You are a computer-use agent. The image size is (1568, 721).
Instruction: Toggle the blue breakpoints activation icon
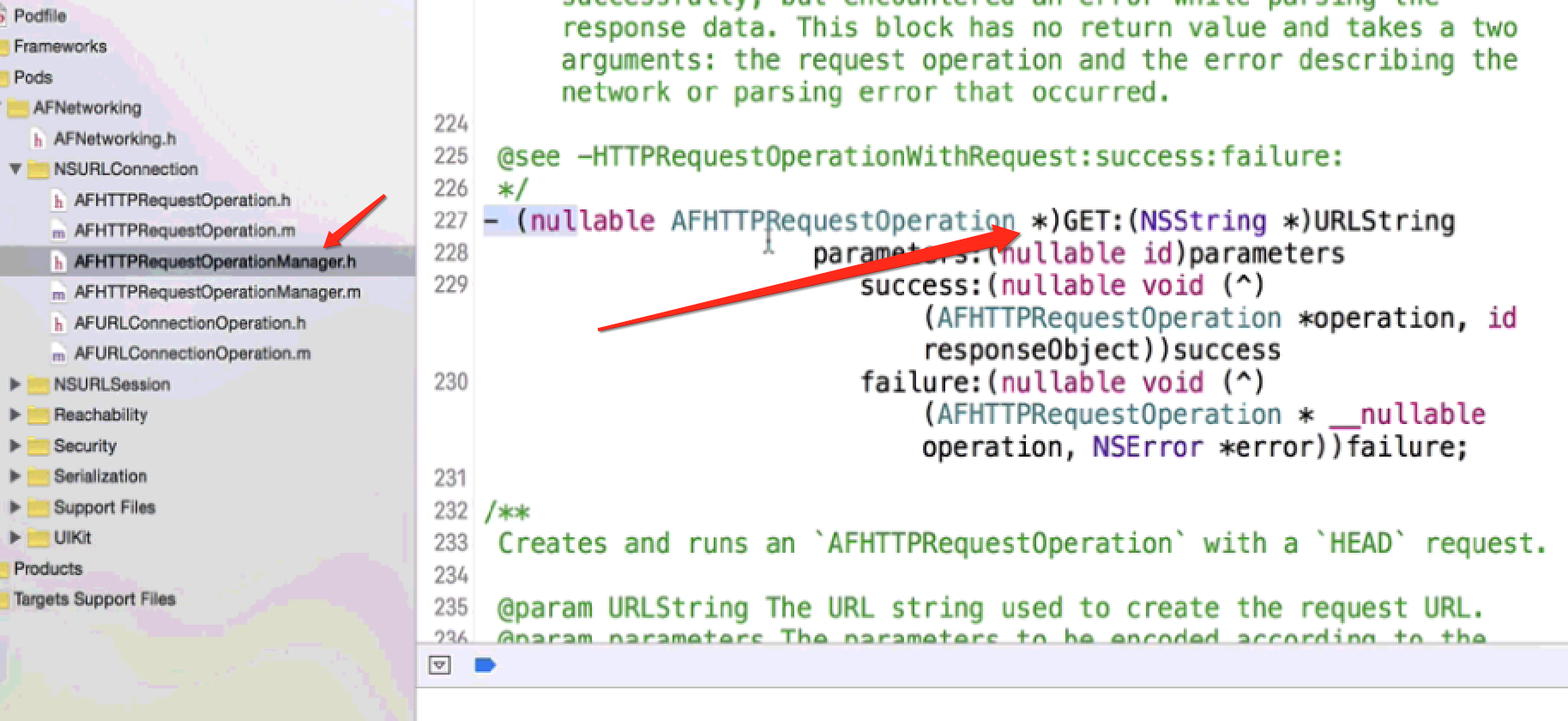point(485,665)
